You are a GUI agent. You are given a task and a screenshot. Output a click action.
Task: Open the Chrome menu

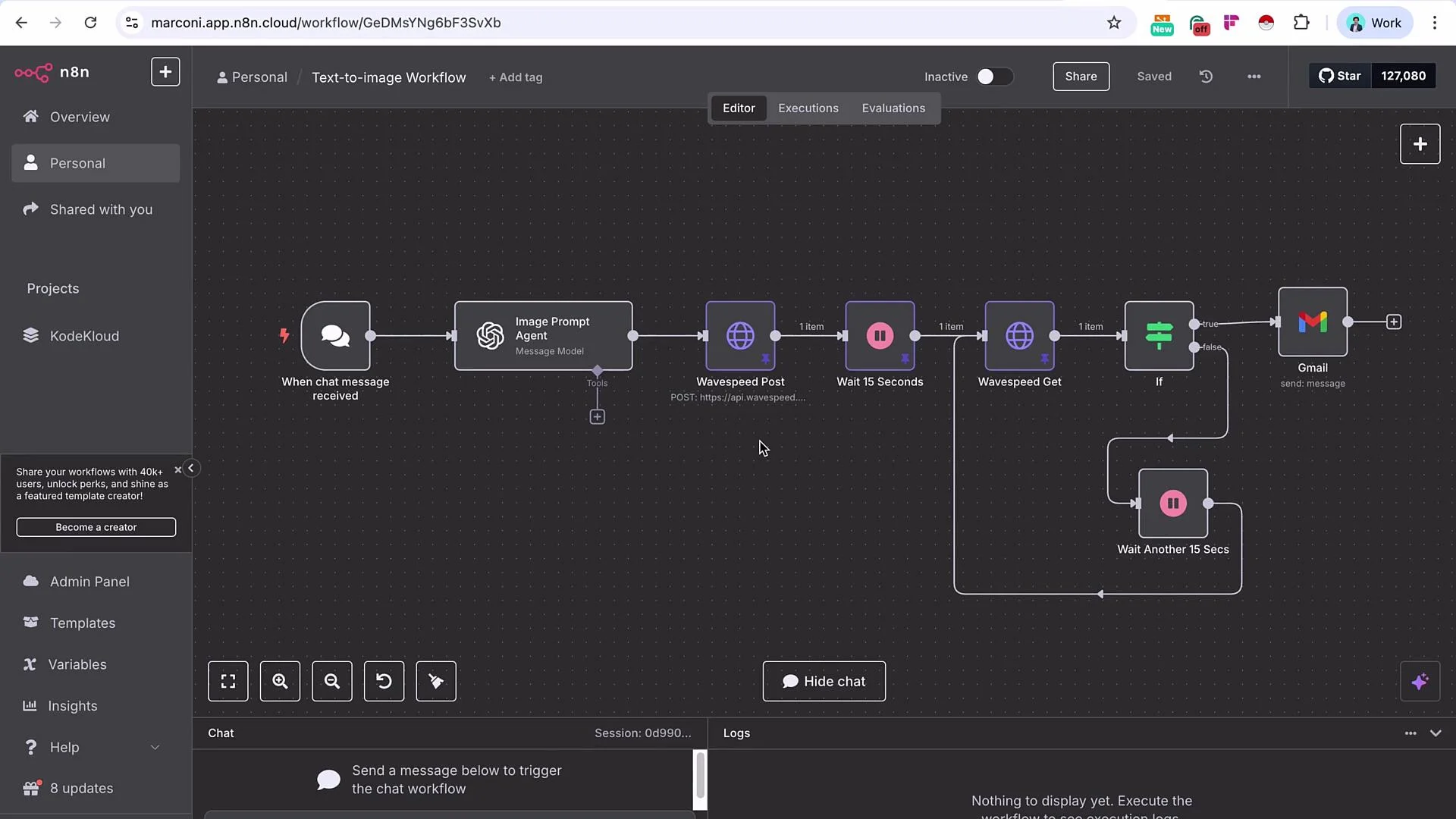[1434, 23]
